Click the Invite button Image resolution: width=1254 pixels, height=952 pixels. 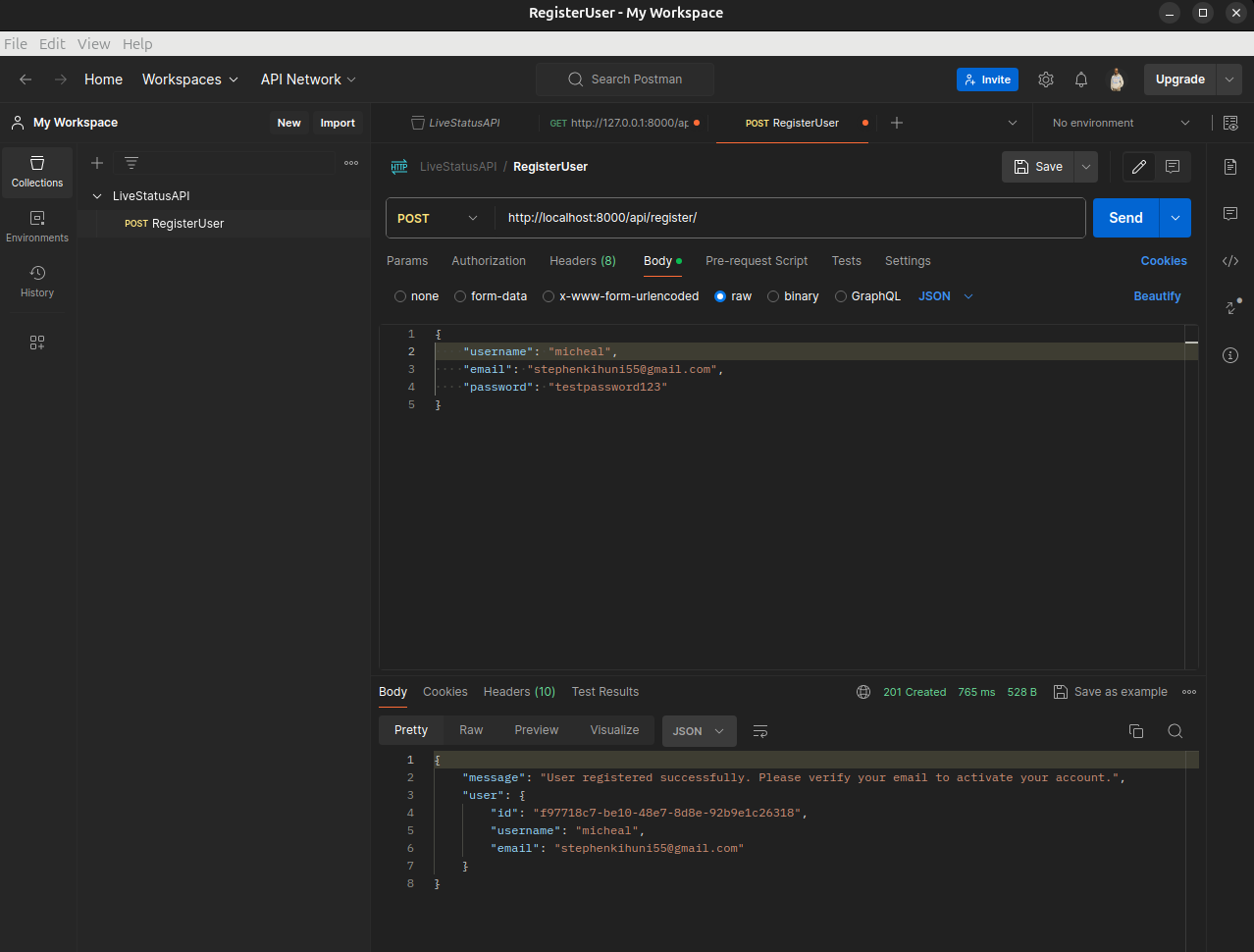pyautogui.click(x=987, y=79)
